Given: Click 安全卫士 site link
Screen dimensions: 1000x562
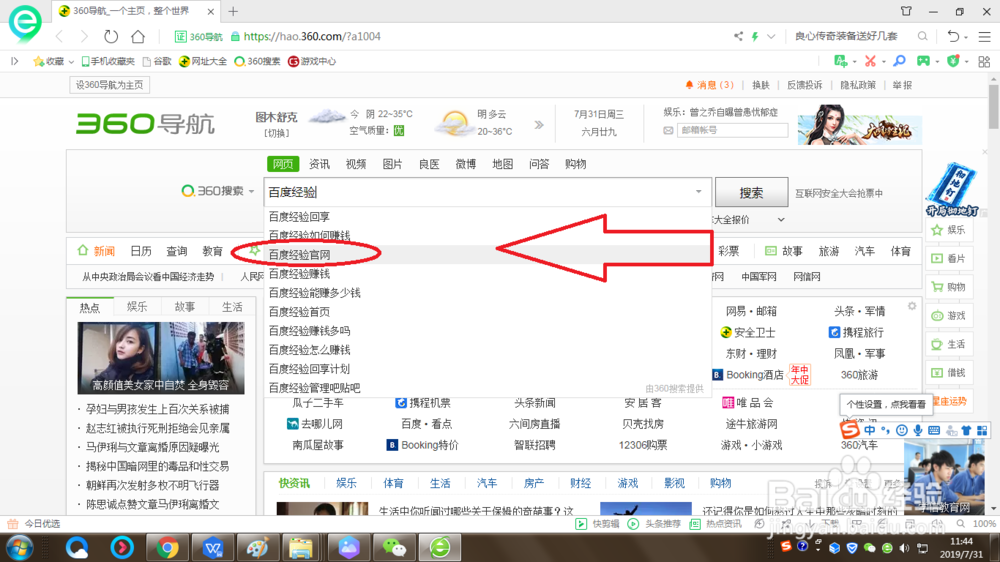Looking at the screenshot, I should [747, 332].
